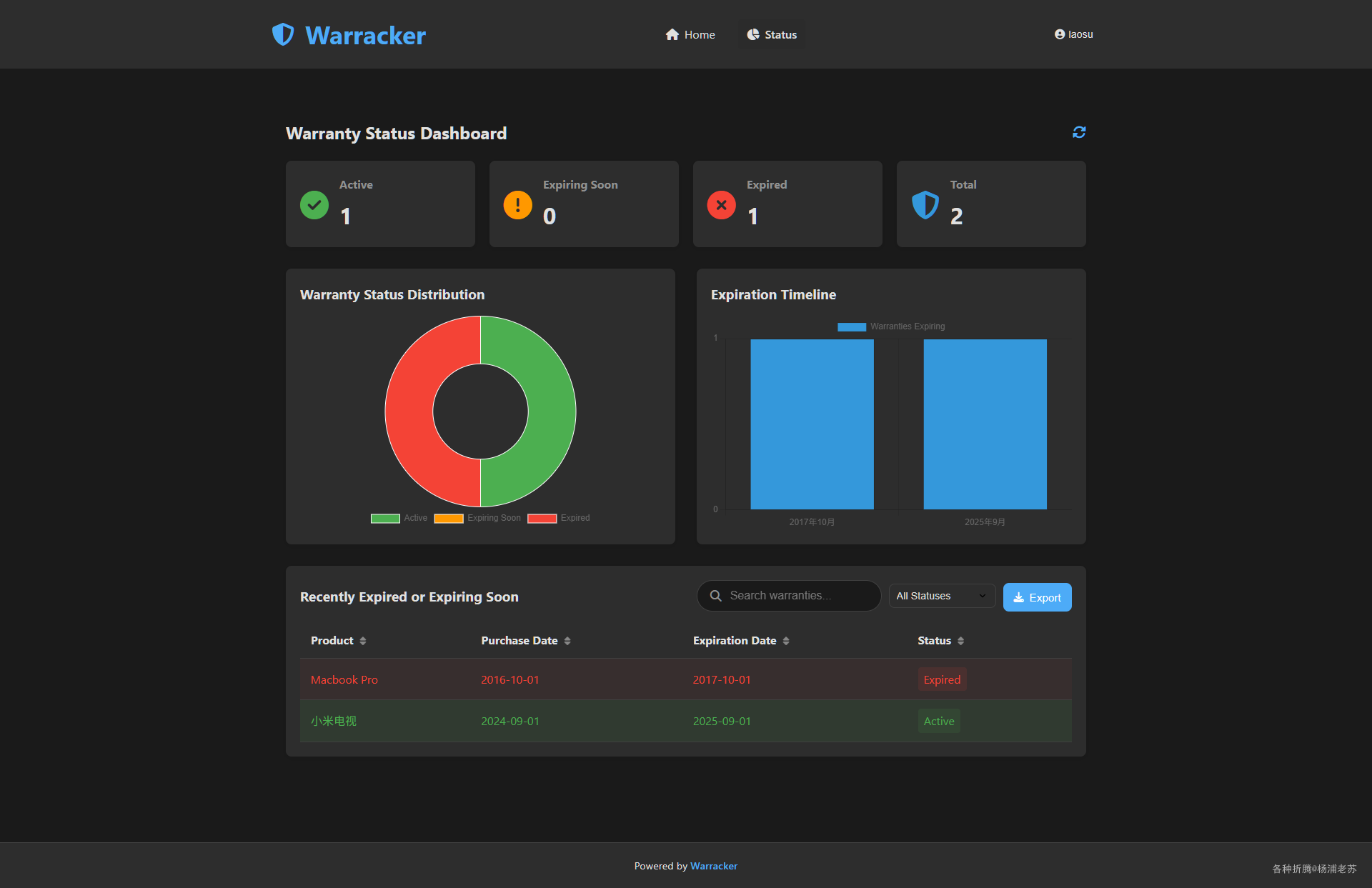This screenshot has width=1372, height=888.
Task: Sort by Expiration Date column
Action: tap(740, 641)
